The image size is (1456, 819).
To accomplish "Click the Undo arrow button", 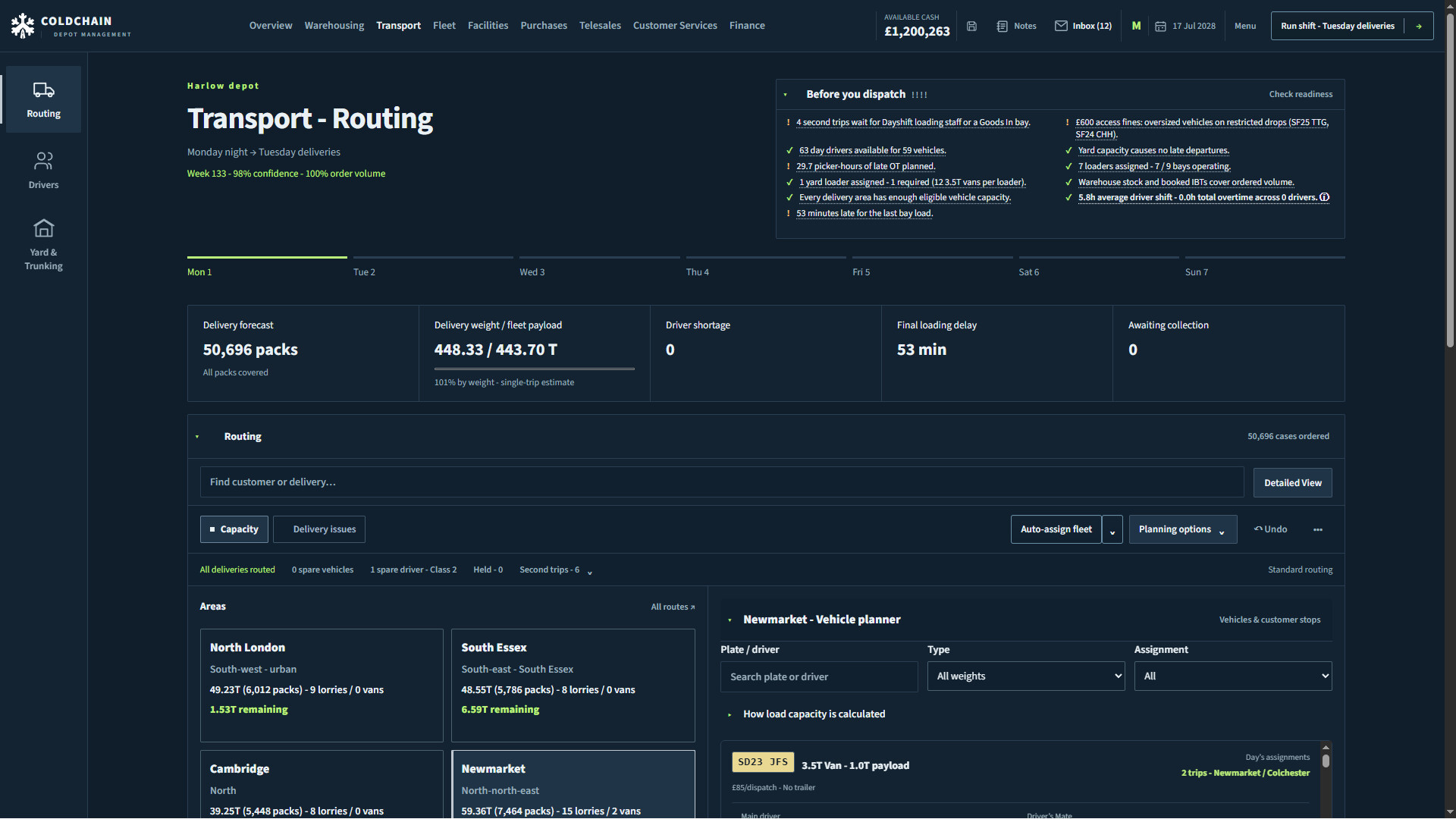I will [x=1270, y=529].
